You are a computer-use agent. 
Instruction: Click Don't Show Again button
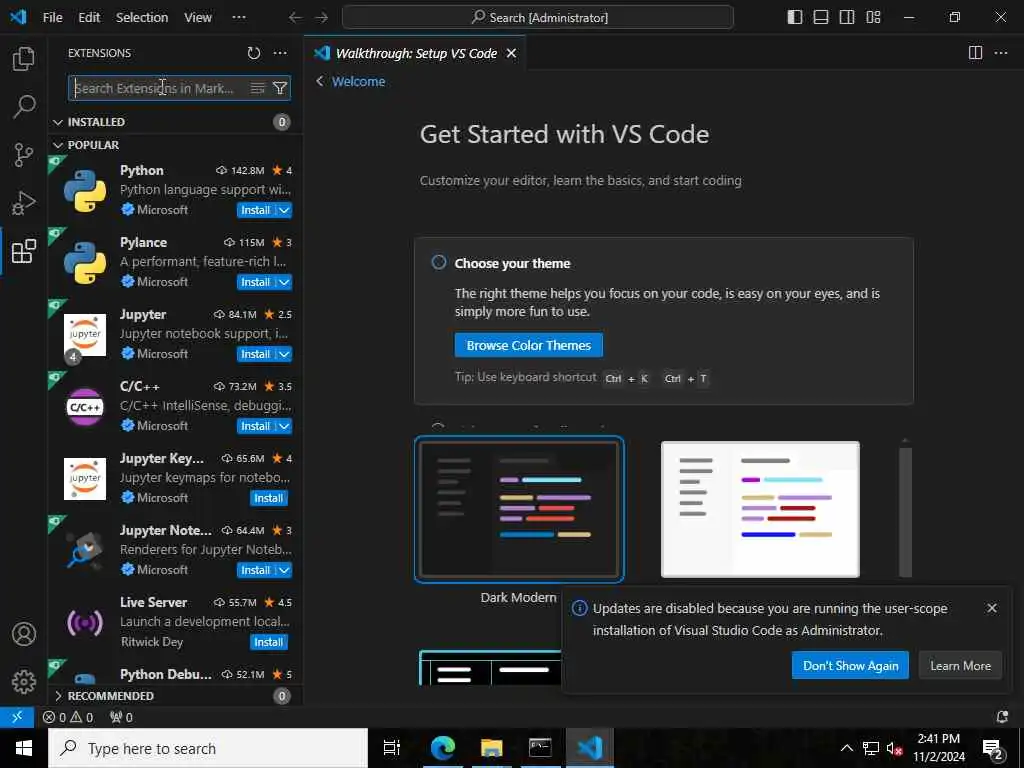pos(850,665)
